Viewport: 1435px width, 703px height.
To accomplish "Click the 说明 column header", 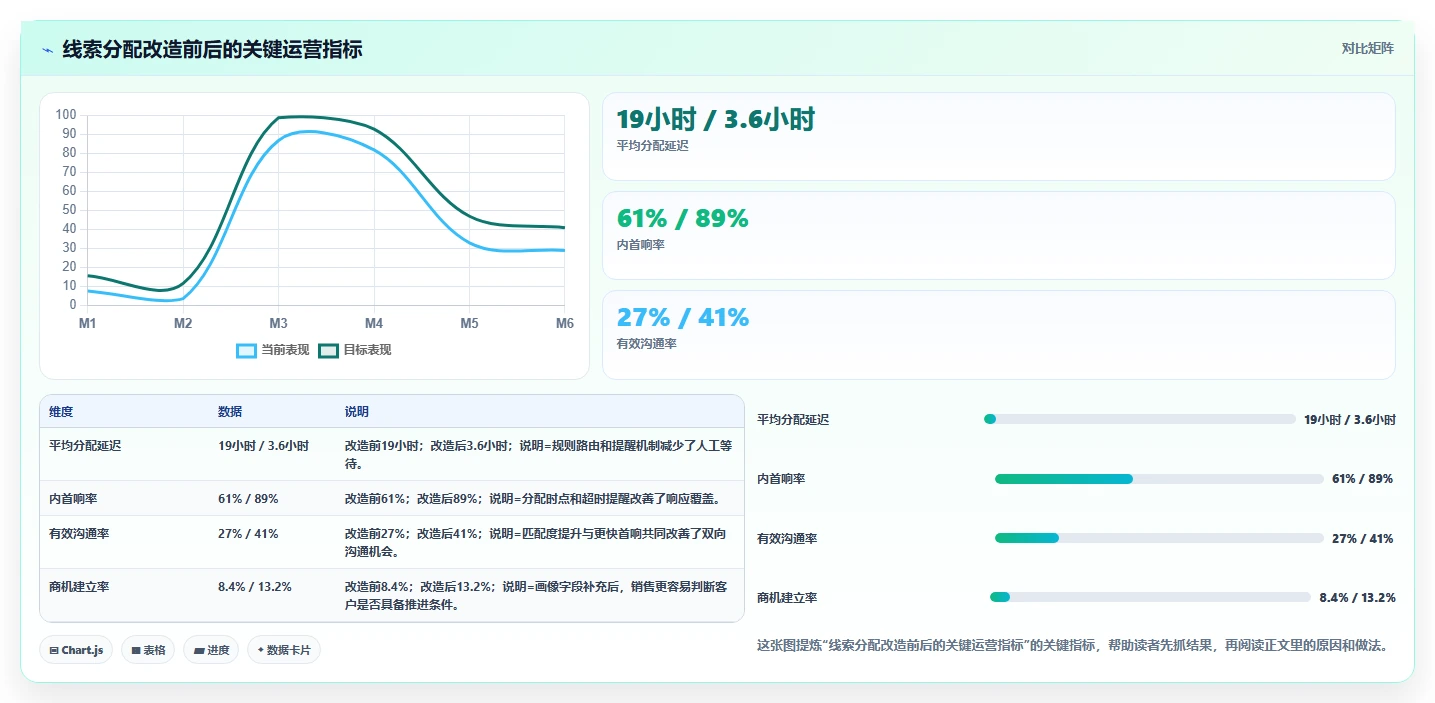I will click(357, 412).
